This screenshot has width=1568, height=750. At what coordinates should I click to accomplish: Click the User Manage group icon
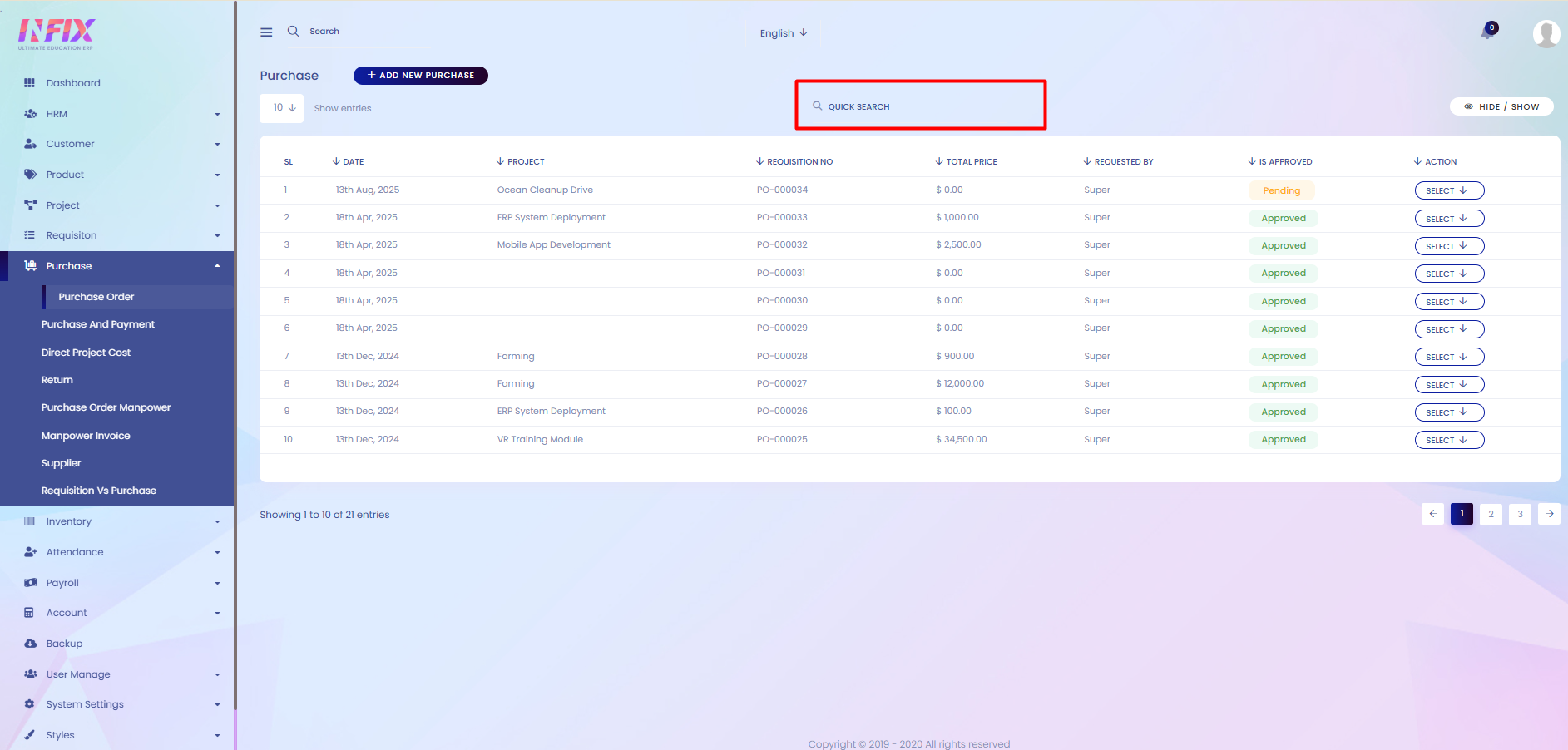30,674
